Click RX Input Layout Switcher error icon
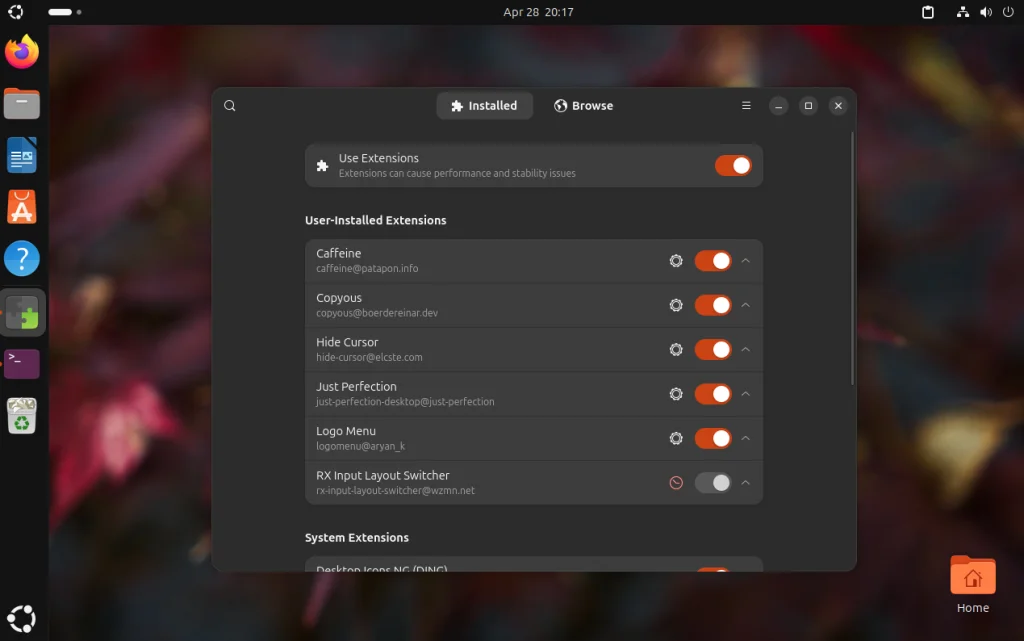 [x=676, y=483]
